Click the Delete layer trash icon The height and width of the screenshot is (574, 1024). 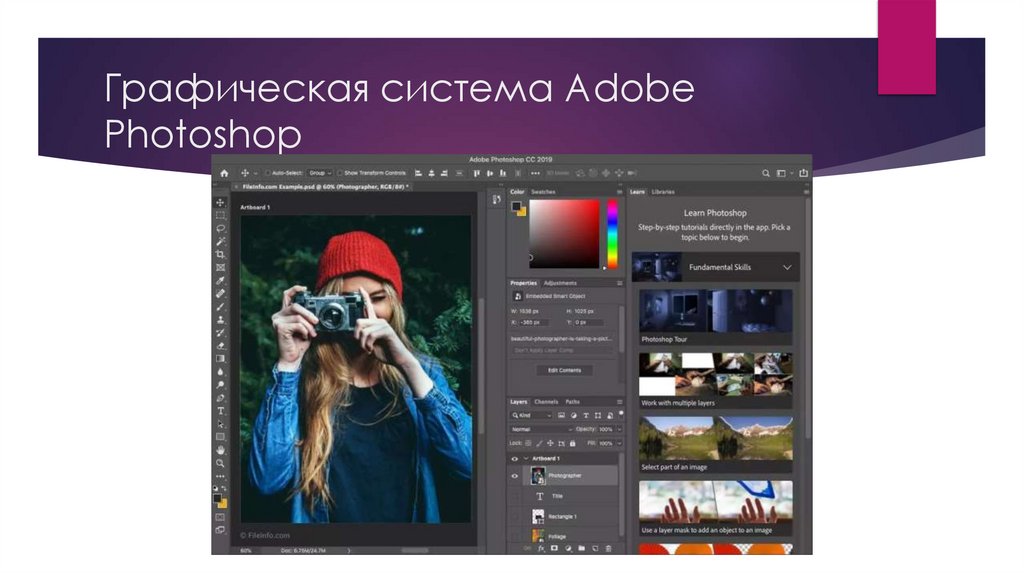click(609, 549)
